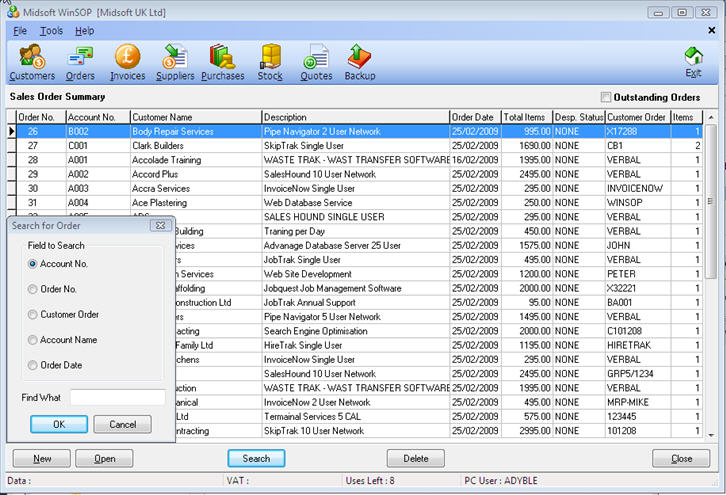726x495 pixels.
Task: Open the File menu
Action: (20, 31)
